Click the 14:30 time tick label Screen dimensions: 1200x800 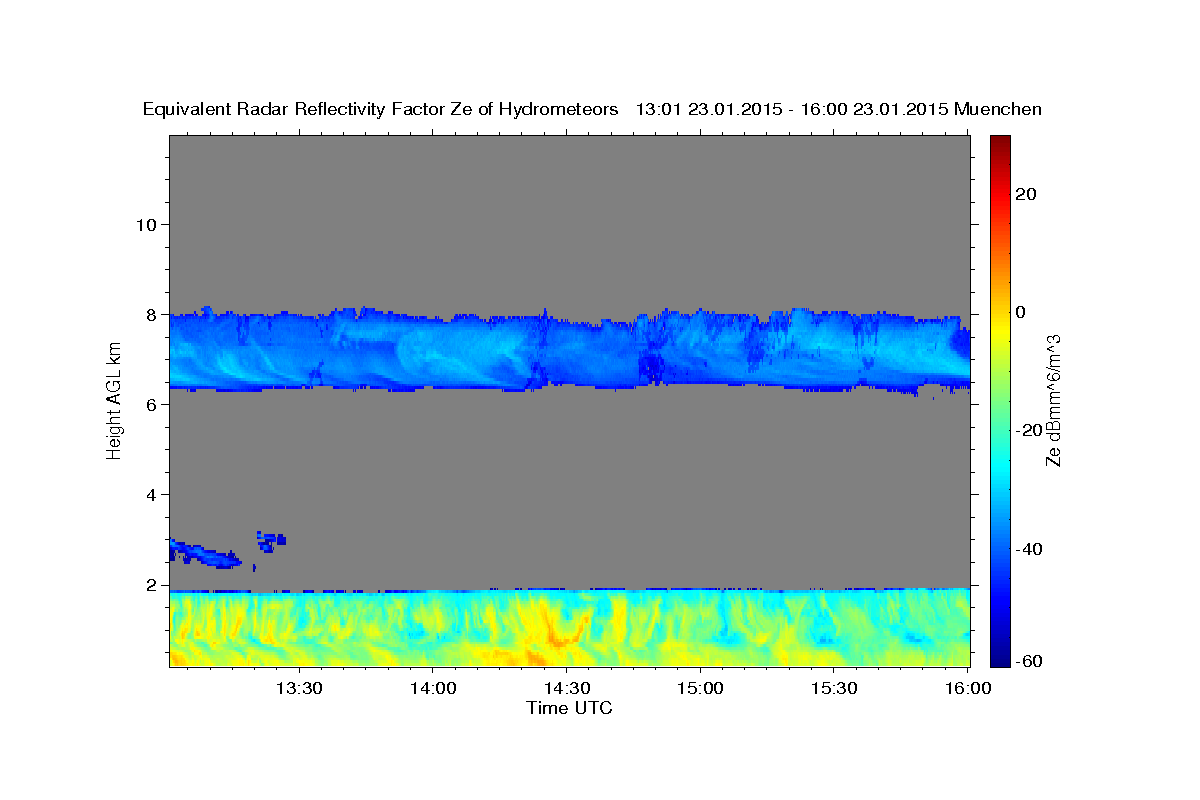point(567,689)
